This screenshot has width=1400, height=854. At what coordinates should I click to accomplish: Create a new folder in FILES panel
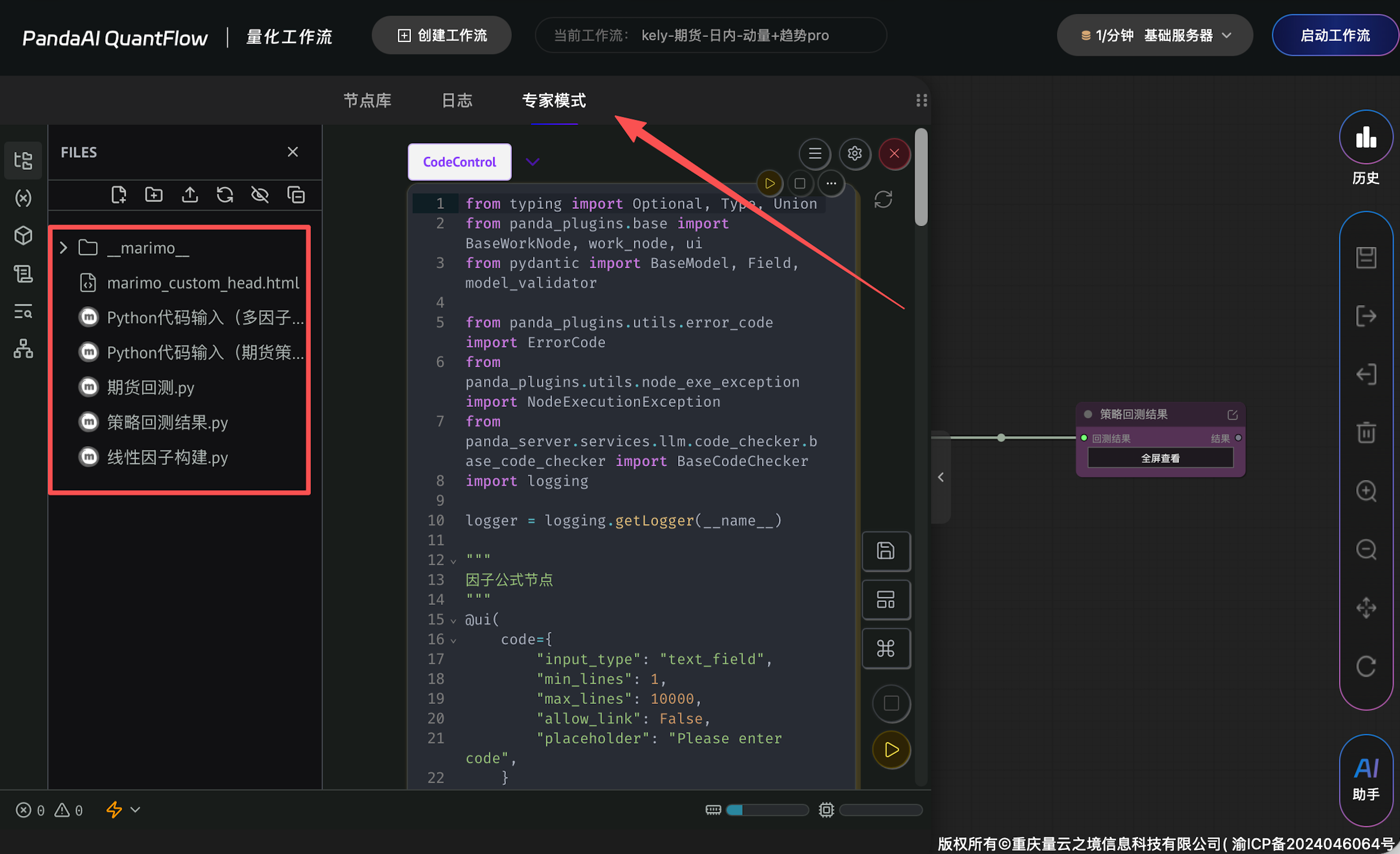(154, 195)
